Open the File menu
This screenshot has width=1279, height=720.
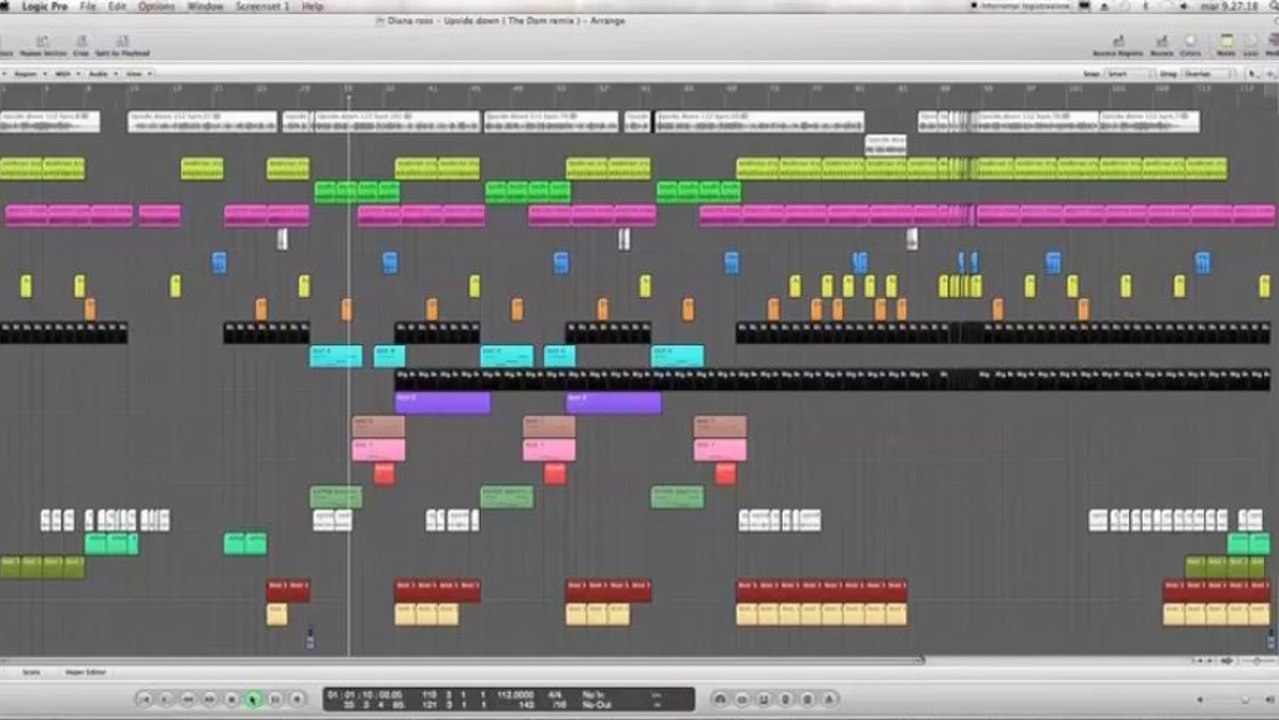[88, 6]
